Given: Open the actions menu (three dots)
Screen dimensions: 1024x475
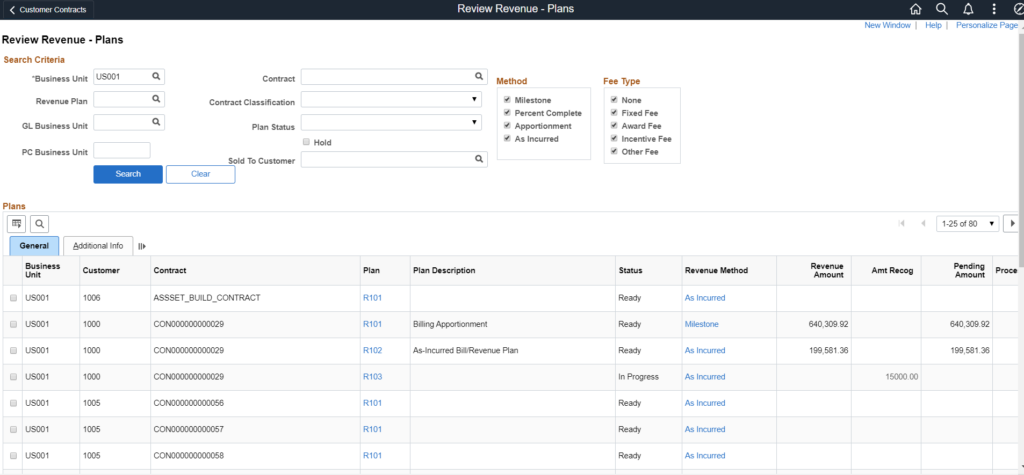Looking at the screenshot, I should pos(993,9).
